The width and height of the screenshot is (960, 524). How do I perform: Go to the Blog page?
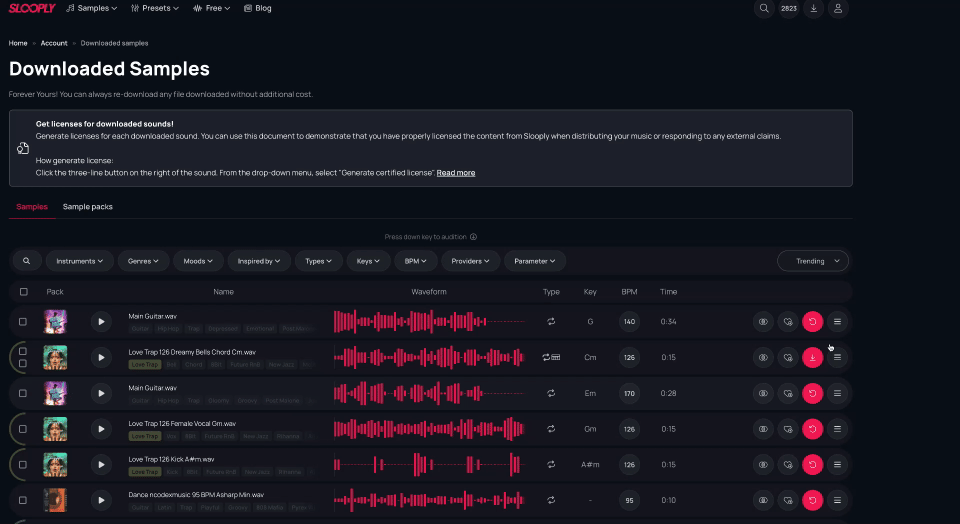pyautogui.click(x=258, y=8)
